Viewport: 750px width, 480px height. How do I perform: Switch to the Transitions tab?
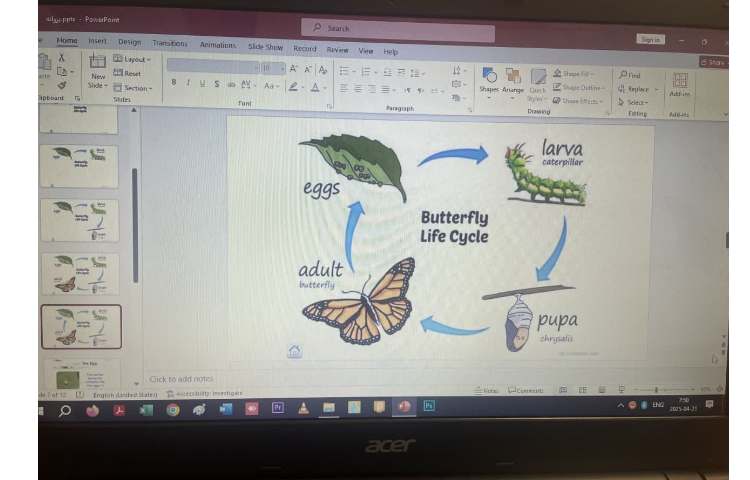(169, 44)
